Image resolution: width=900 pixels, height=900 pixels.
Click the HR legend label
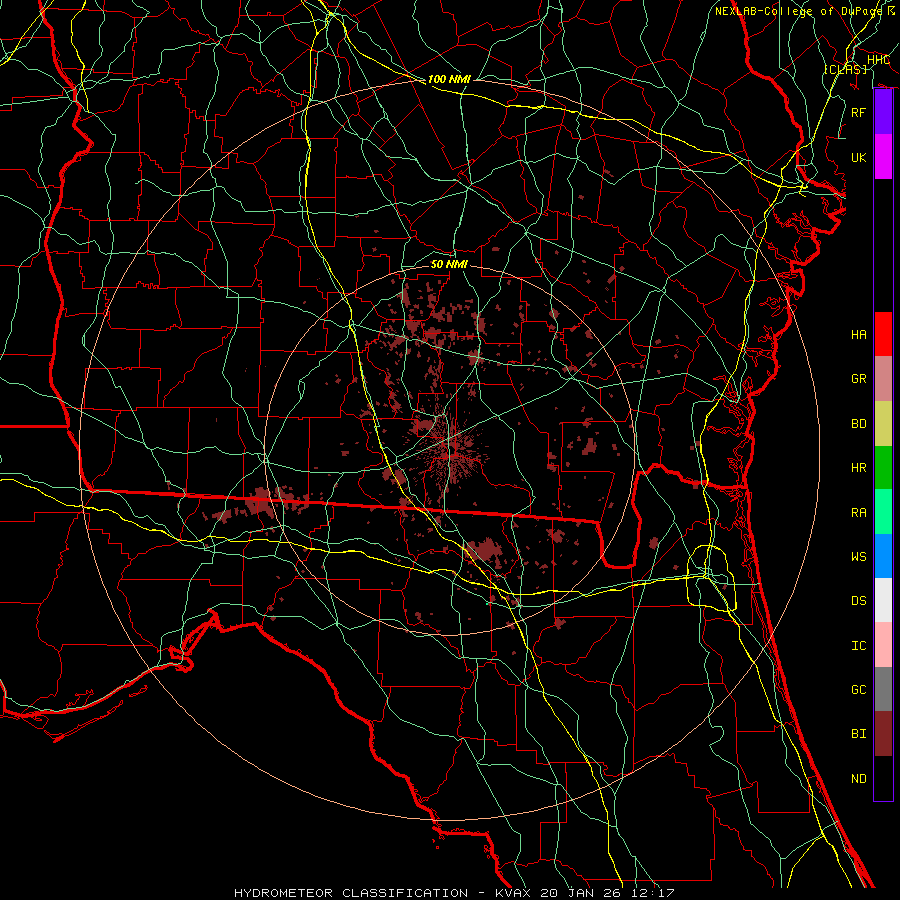(x=858, y=468)
